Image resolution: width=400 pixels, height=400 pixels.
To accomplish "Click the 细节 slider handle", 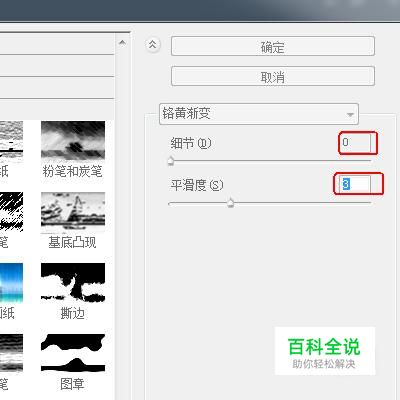I will click(171, 161).
